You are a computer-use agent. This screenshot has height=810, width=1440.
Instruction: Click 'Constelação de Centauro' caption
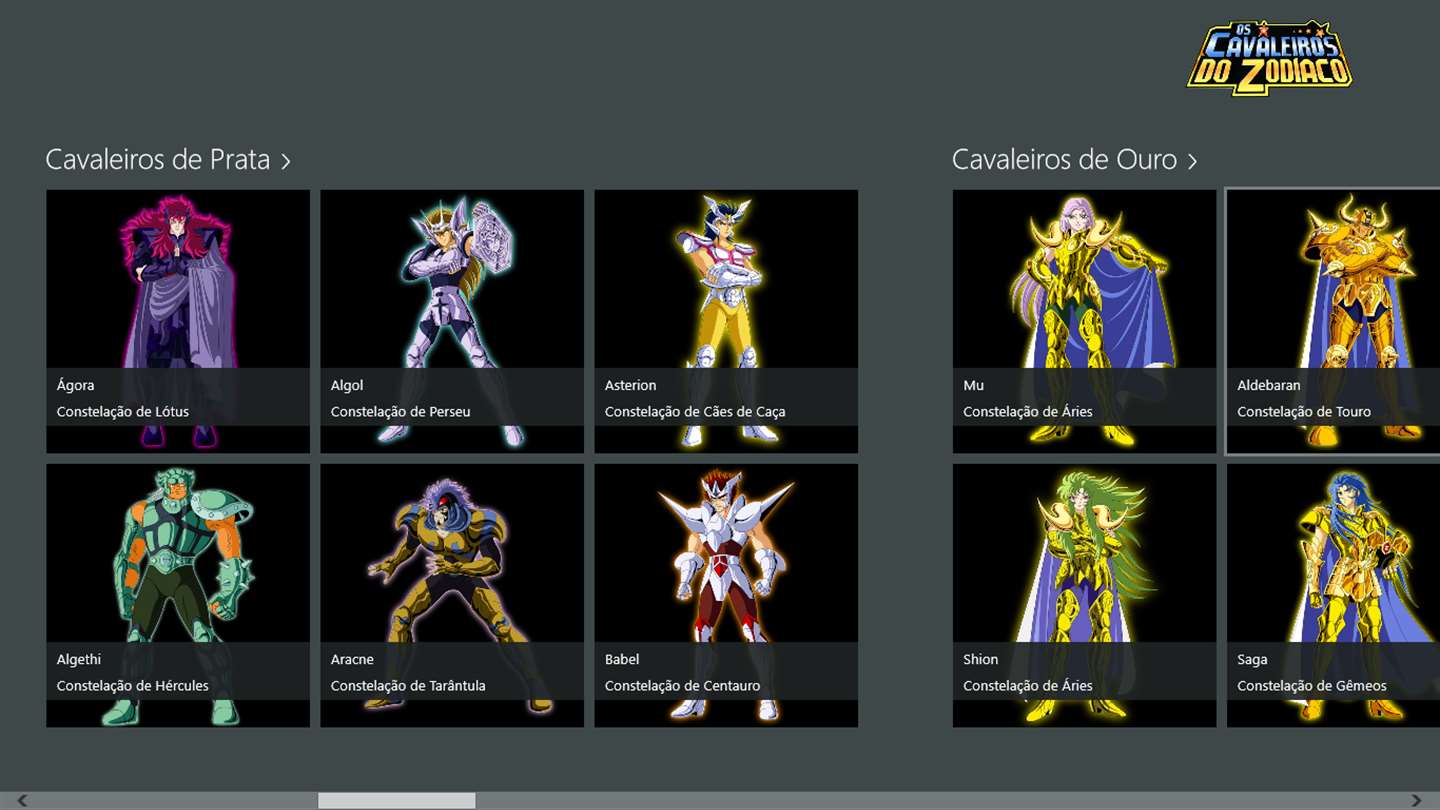tap(682, 686)
